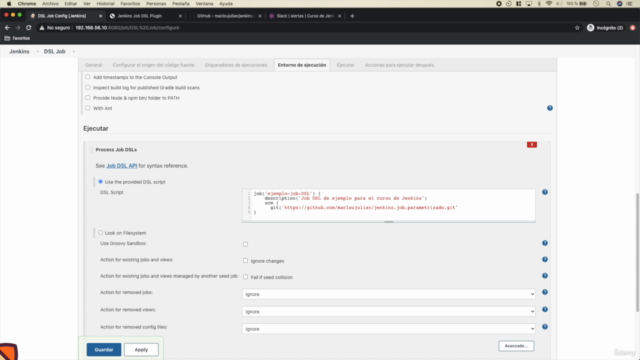Click the Apply button
Screen dimensions: 640x360
tap(141, 350)
